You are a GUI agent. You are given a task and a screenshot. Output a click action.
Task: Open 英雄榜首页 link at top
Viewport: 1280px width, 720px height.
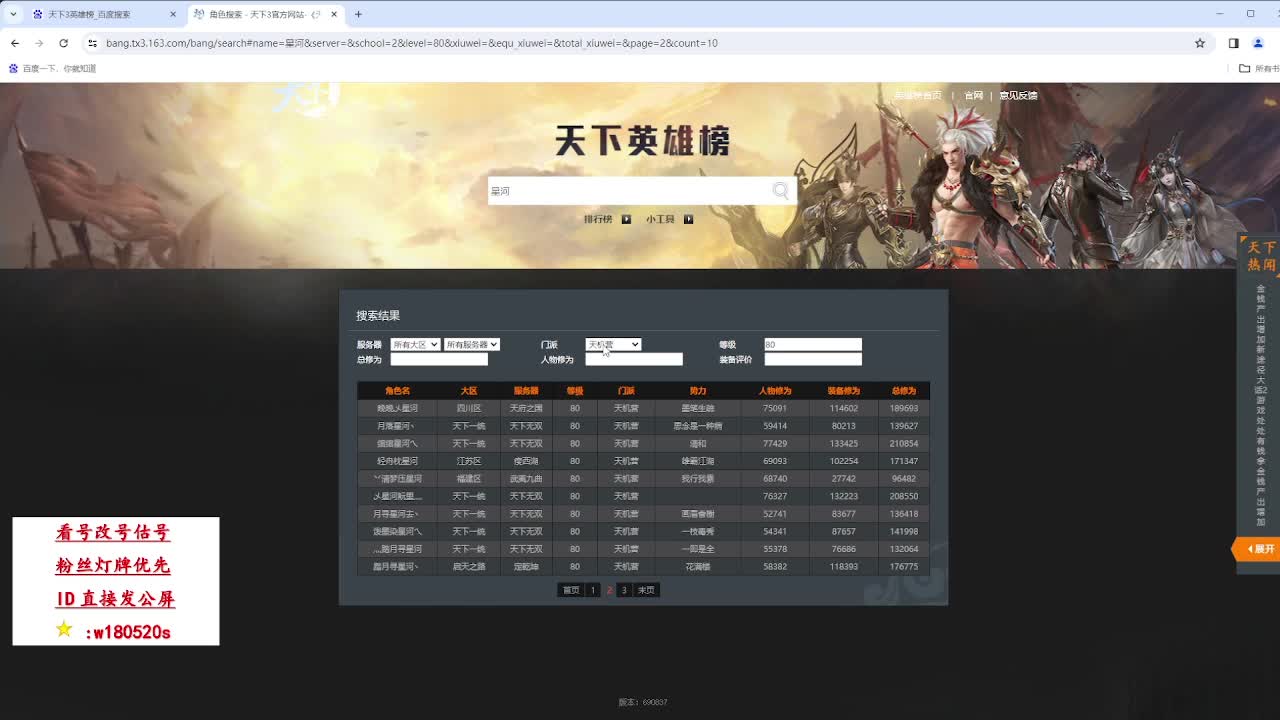click(917, 96)
